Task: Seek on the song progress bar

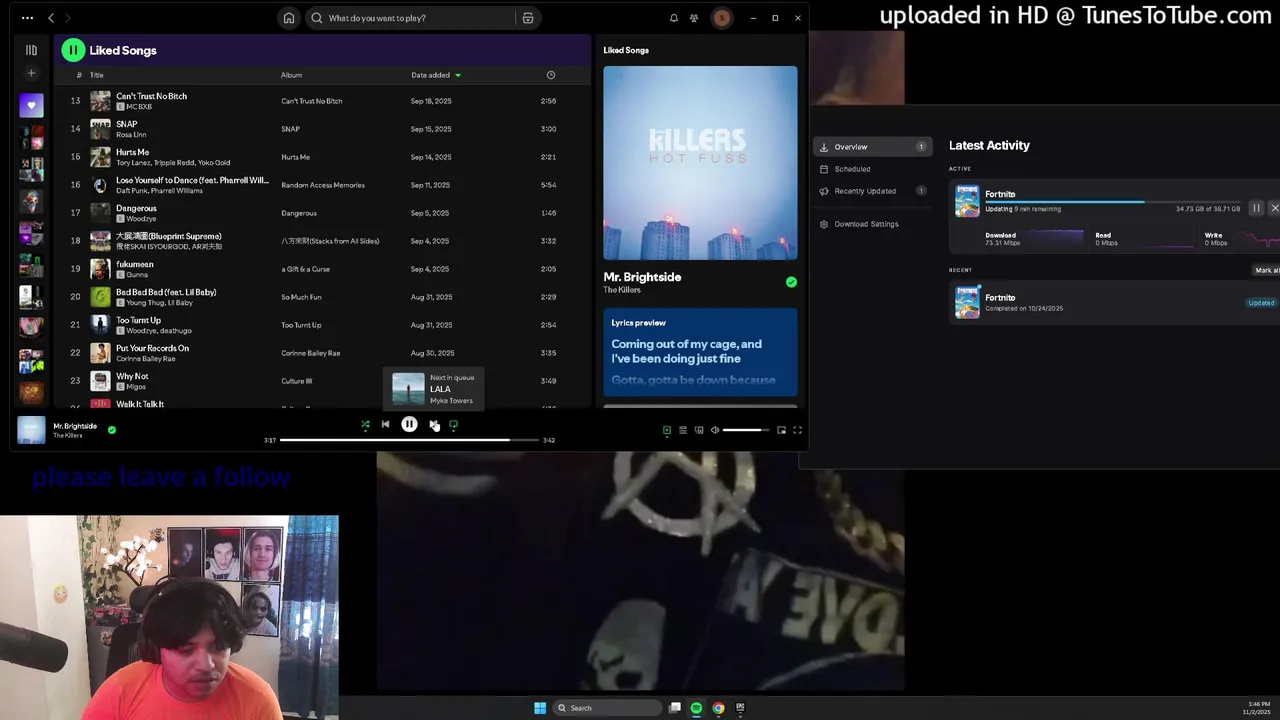Action: (409, 440)
